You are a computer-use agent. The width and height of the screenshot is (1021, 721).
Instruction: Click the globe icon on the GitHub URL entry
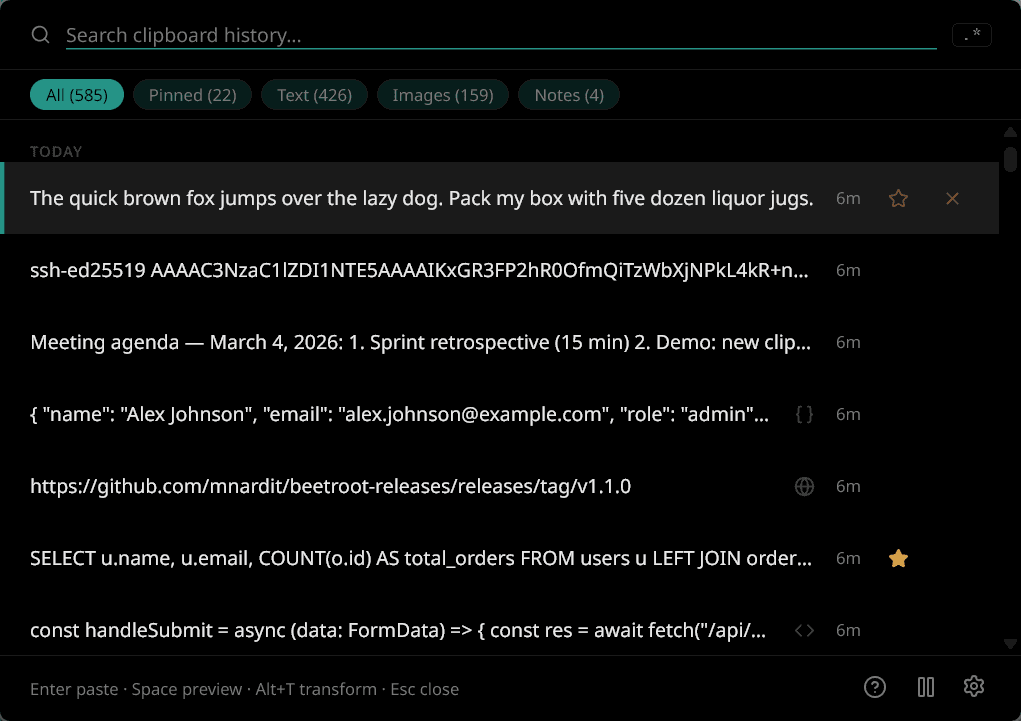point(804,486)
